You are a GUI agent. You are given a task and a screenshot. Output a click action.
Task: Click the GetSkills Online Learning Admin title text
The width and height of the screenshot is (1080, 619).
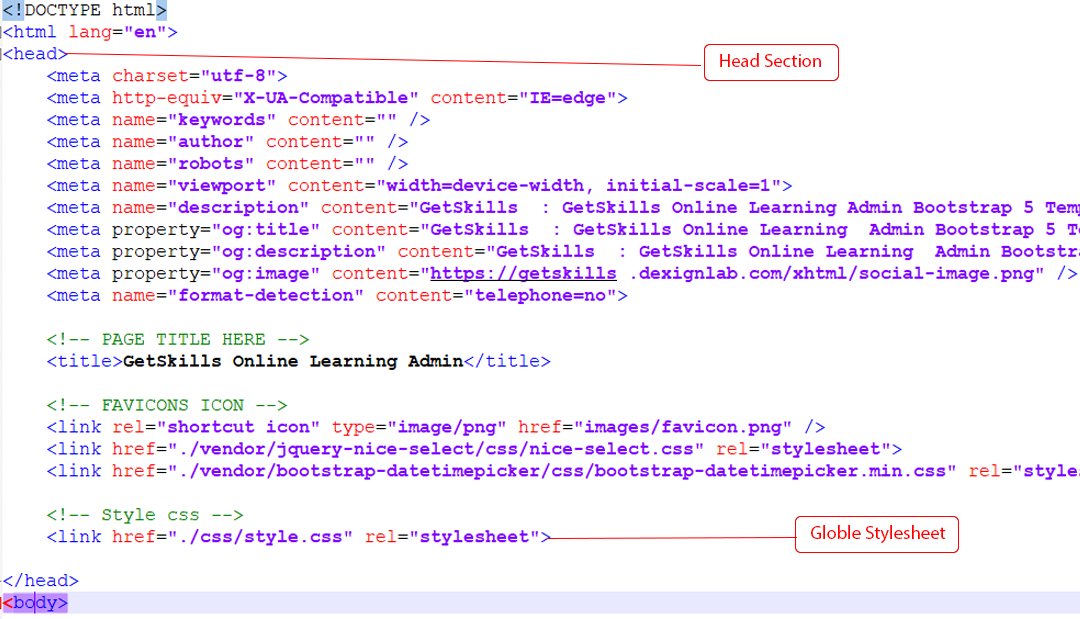tap(293, 362)
